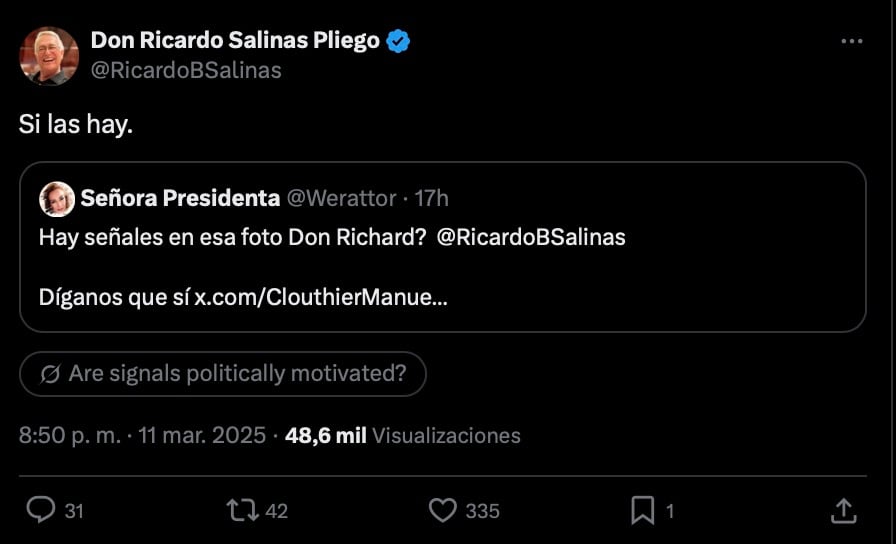Open the x.com/ClouthierManue... link
Image resolution: width=896 pixels, height=544 pixels.
pyautogui.click(x=320, y=298)
